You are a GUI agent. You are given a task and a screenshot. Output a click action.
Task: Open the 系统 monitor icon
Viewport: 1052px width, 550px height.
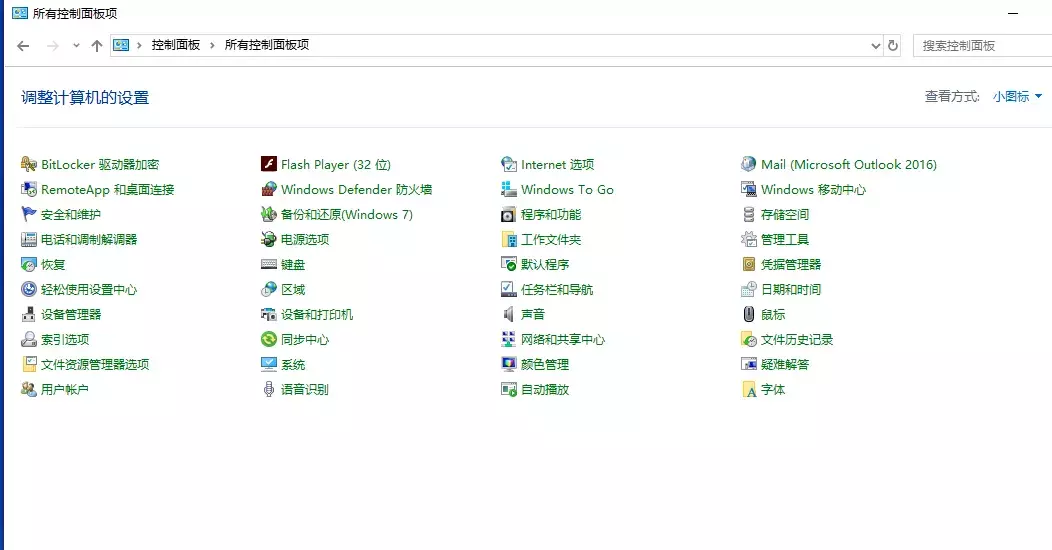pos(269,364)
